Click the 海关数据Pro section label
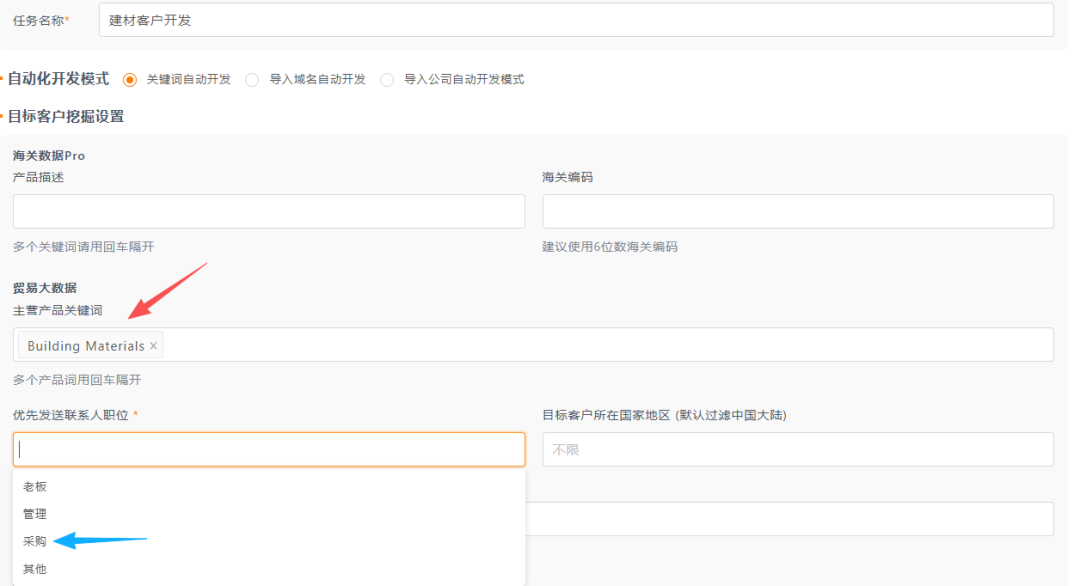Viewport: 1080px width, 586px height. [49, 156]
